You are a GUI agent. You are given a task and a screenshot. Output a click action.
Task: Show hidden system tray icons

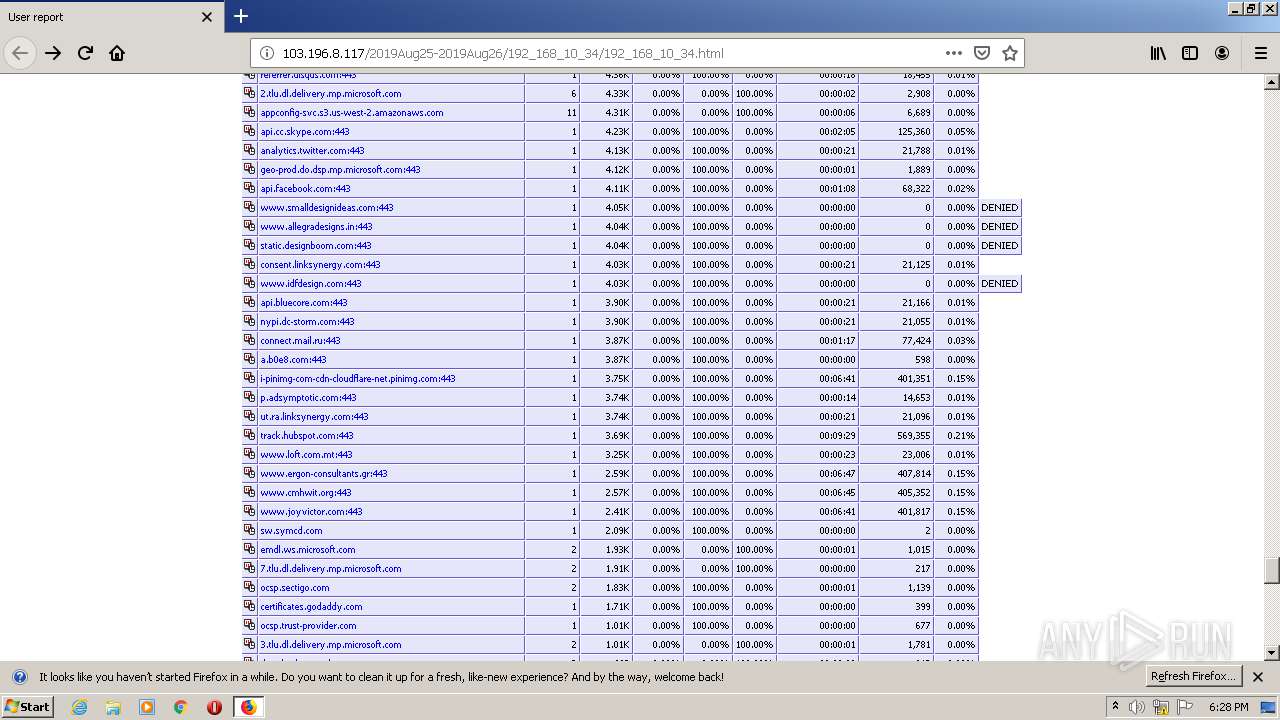(x=1115, y=707)
